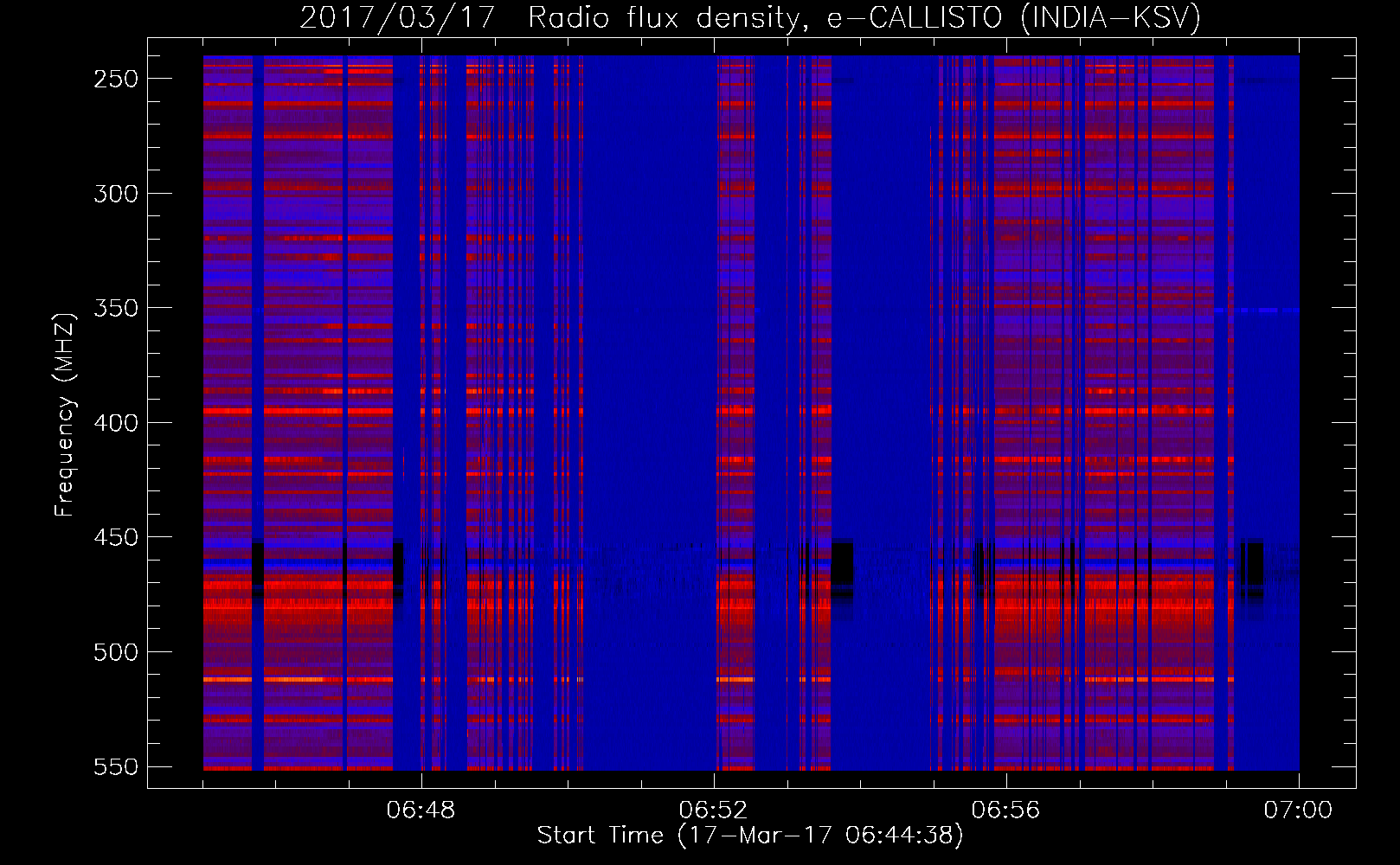Click the date "2017/03/17" in the title
Image resolution: width=1400 pixels, height=865 pixels.
[x=396, y=17]
